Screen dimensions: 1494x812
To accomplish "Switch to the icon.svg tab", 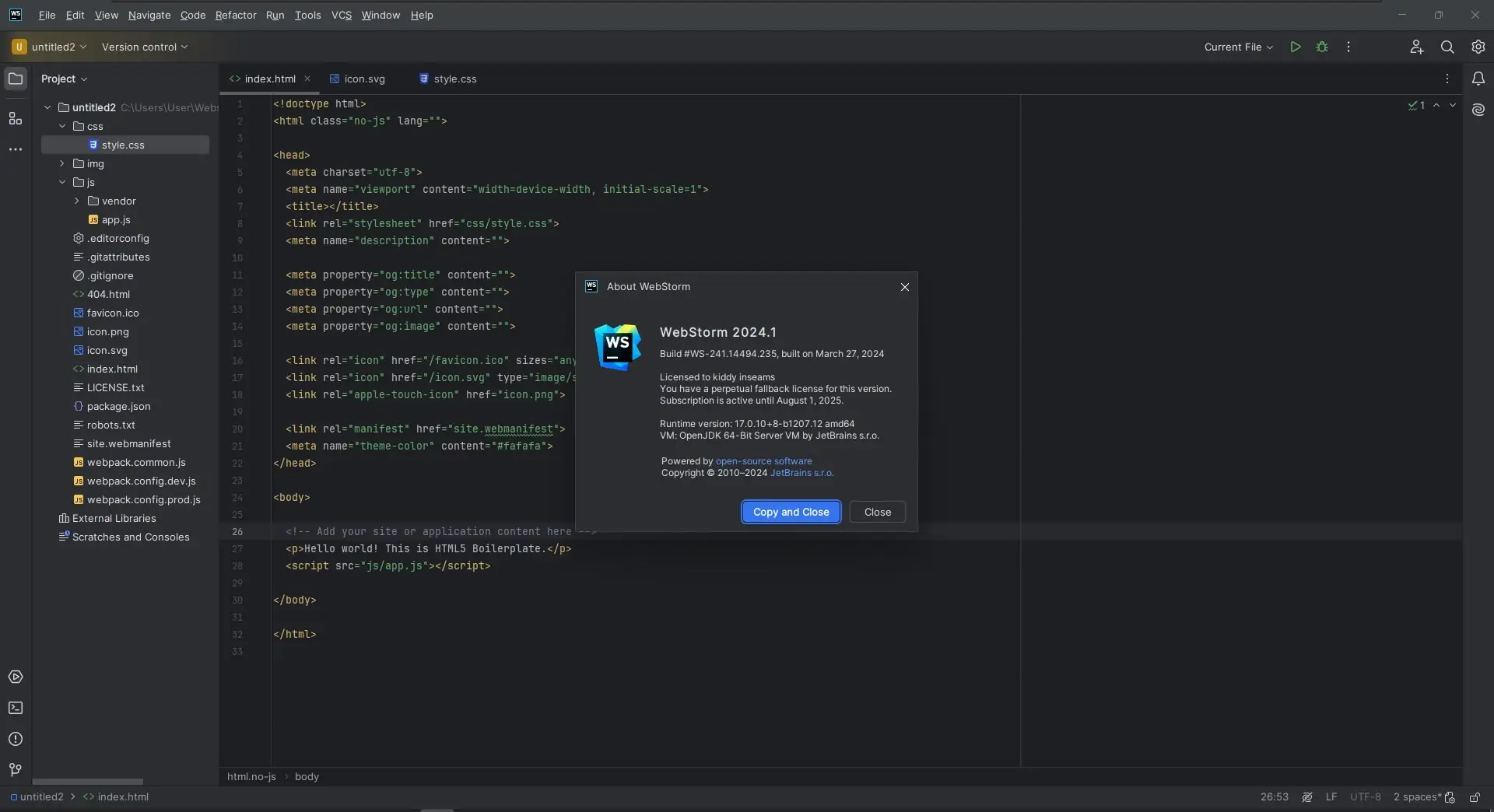I will point(358,79).
